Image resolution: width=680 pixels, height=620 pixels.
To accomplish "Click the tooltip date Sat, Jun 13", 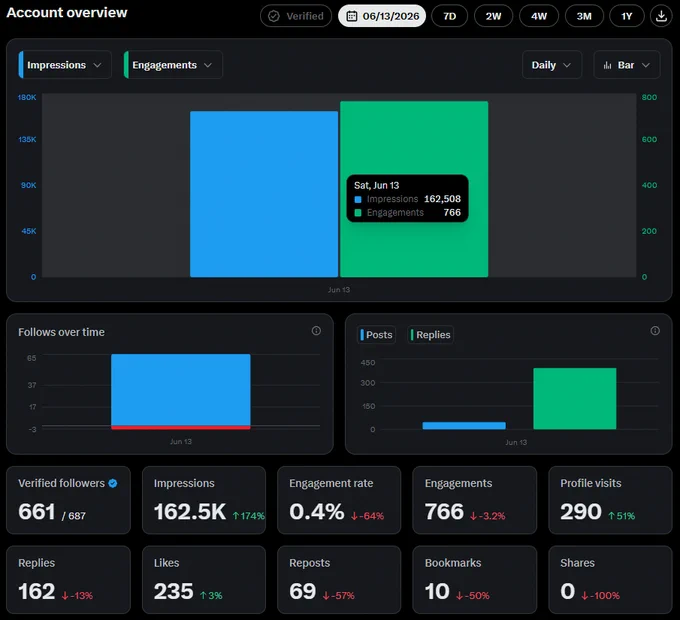I will (376, 186).
